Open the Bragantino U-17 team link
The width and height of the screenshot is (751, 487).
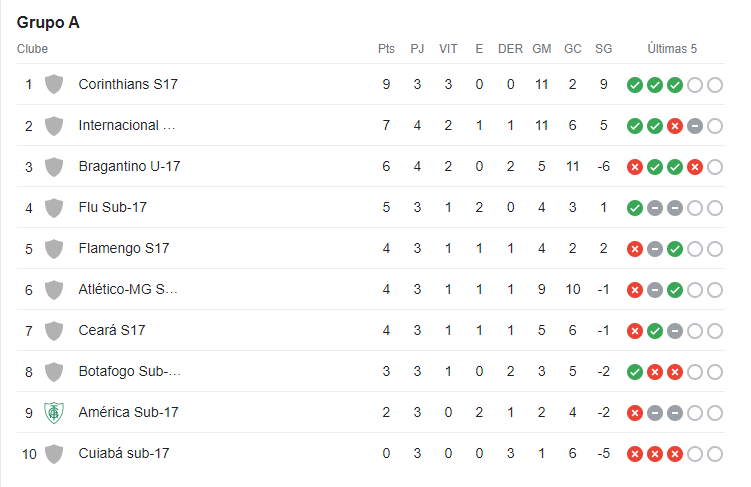[x=129, y=166]
